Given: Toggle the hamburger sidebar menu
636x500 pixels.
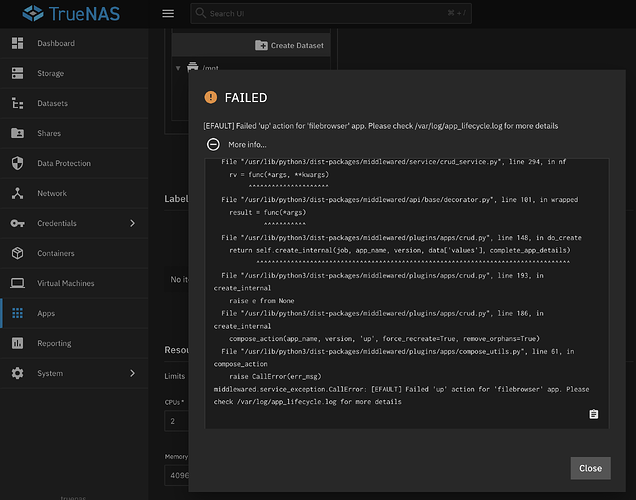Looking at the screenshot, I should (x=168, y=14).
